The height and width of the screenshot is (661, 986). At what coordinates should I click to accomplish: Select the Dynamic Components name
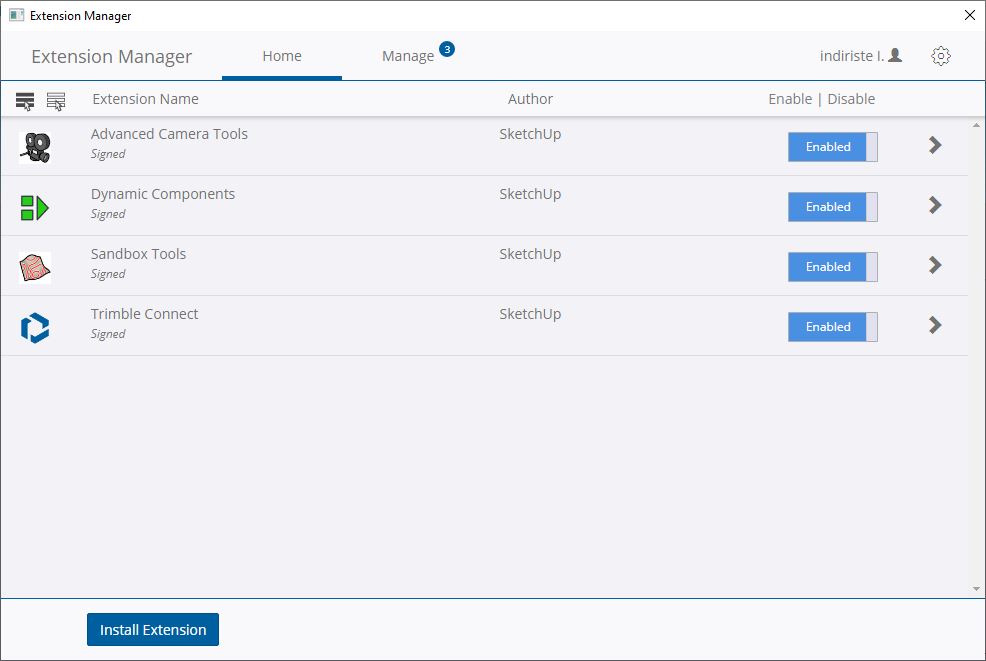pyautogui.click(x=163, y=194)
